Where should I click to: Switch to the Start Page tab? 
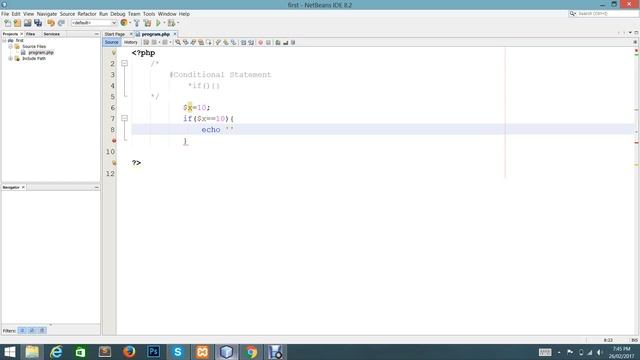point(115,34)
